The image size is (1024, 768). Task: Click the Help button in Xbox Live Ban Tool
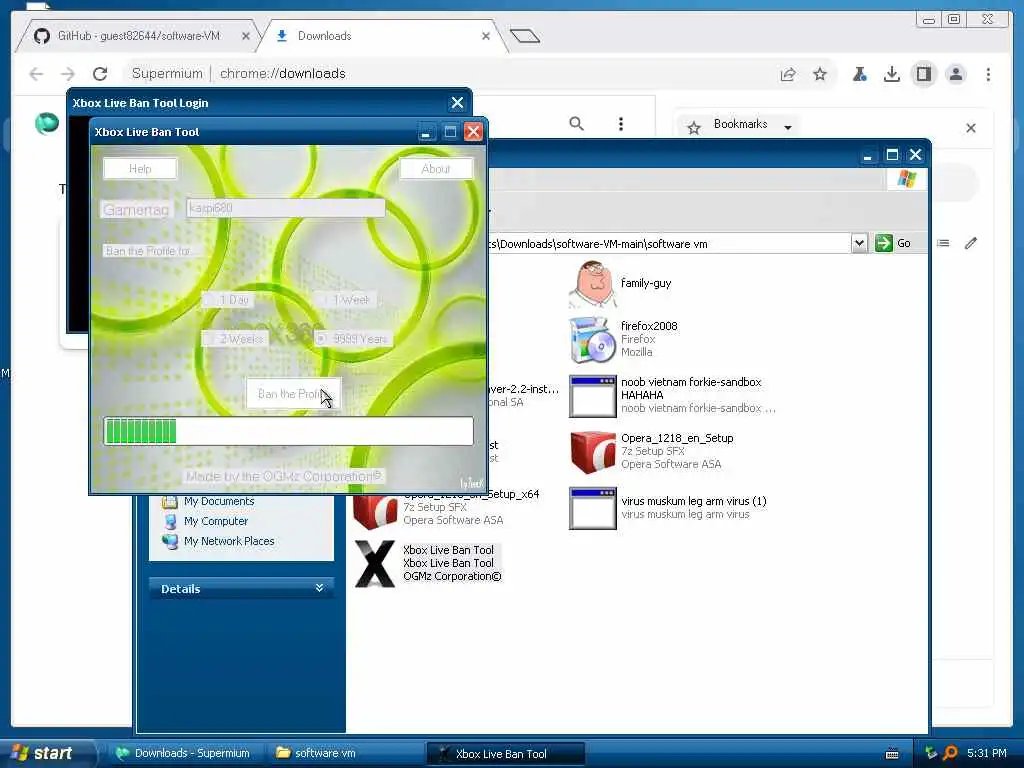coord(140,168)
